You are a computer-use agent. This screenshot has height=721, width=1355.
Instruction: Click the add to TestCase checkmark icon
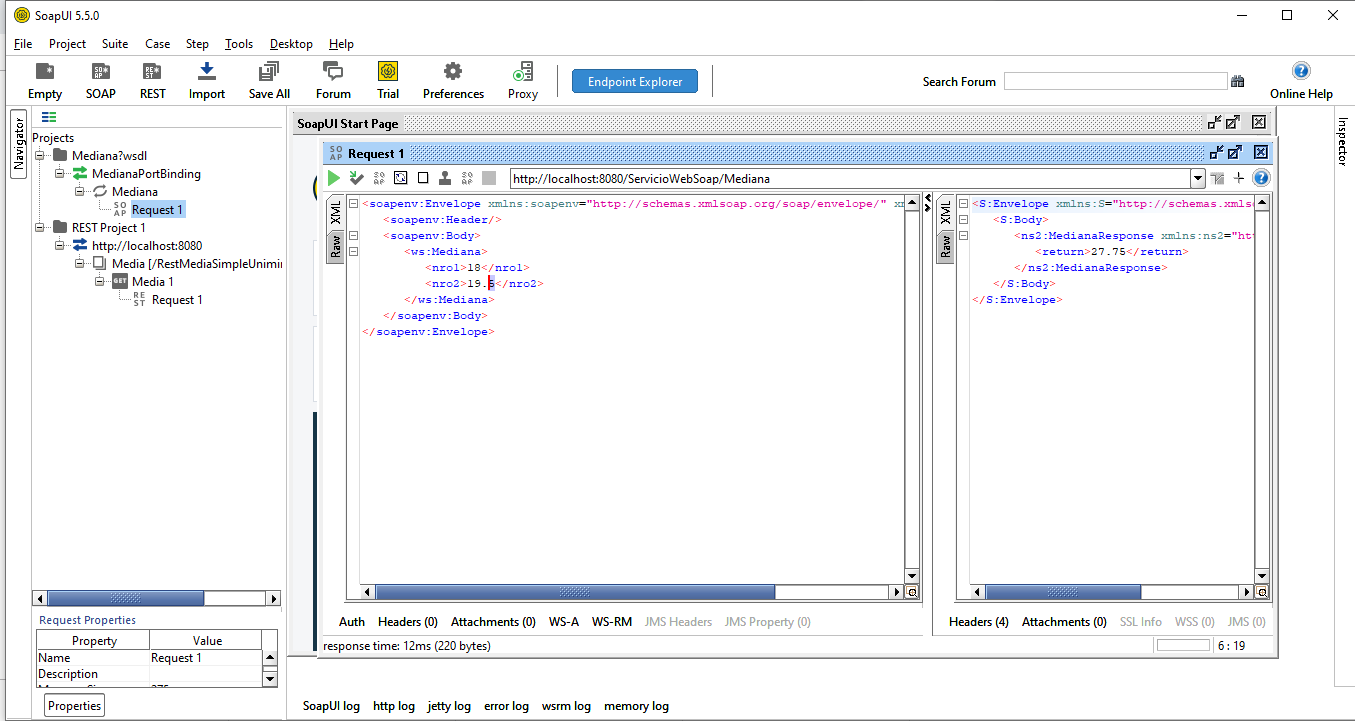357,178
